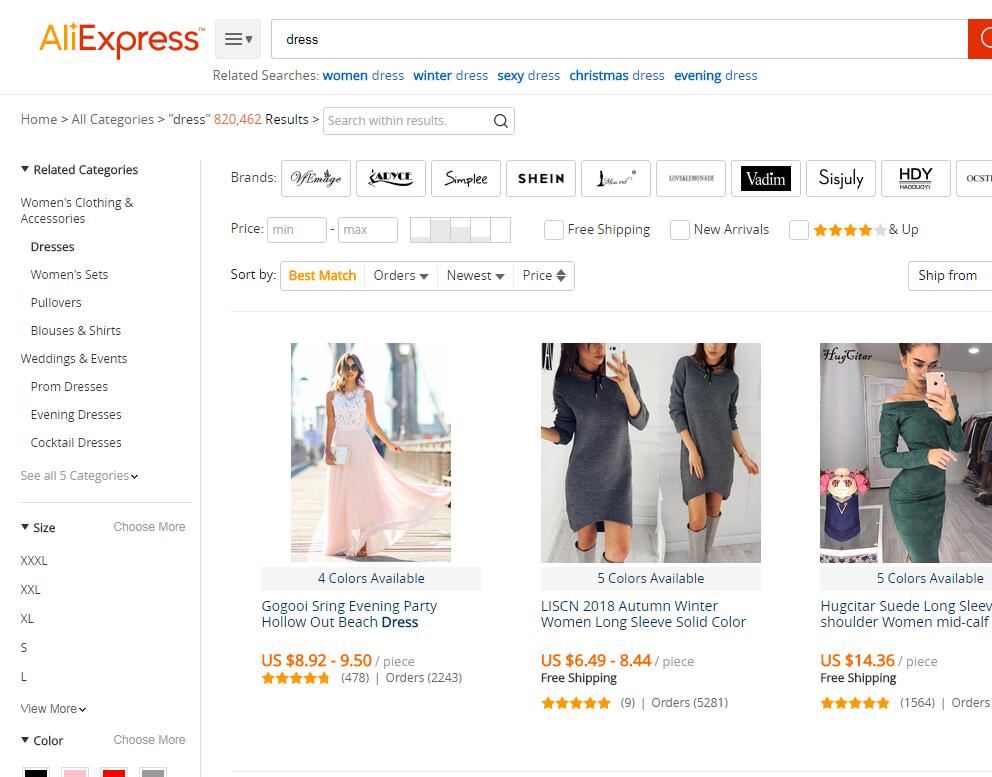Select the Simplee brand logo
The height and width of the screenshot is (777, 992).
click(x=466, y=178)
